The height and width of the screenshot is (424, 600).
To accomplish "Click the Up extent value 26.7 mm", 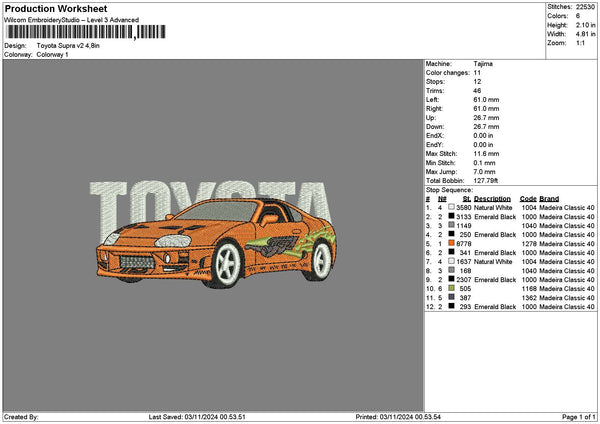I will [486, 118].
